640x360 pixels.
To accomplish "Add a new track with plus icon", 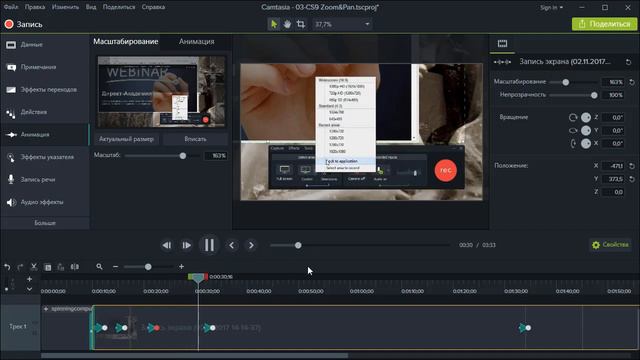I will (29, 279).
